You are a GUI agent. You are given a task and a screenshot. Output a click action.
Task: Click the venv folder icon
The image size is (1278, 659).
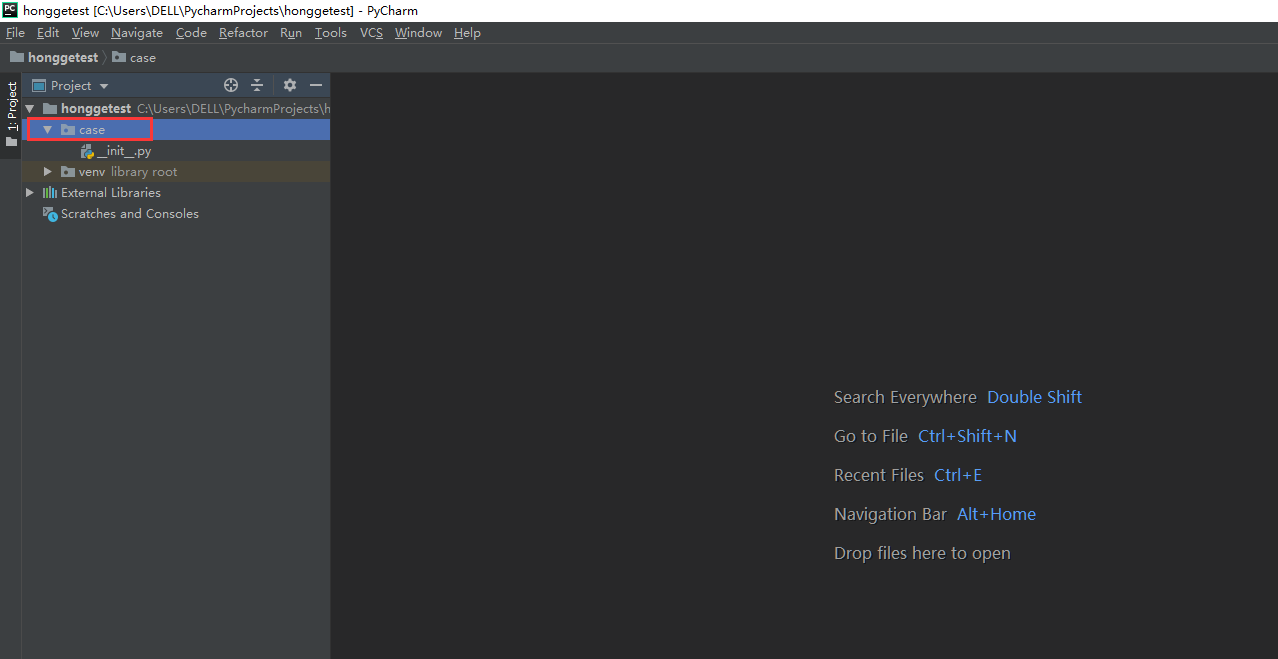(68, 172)
